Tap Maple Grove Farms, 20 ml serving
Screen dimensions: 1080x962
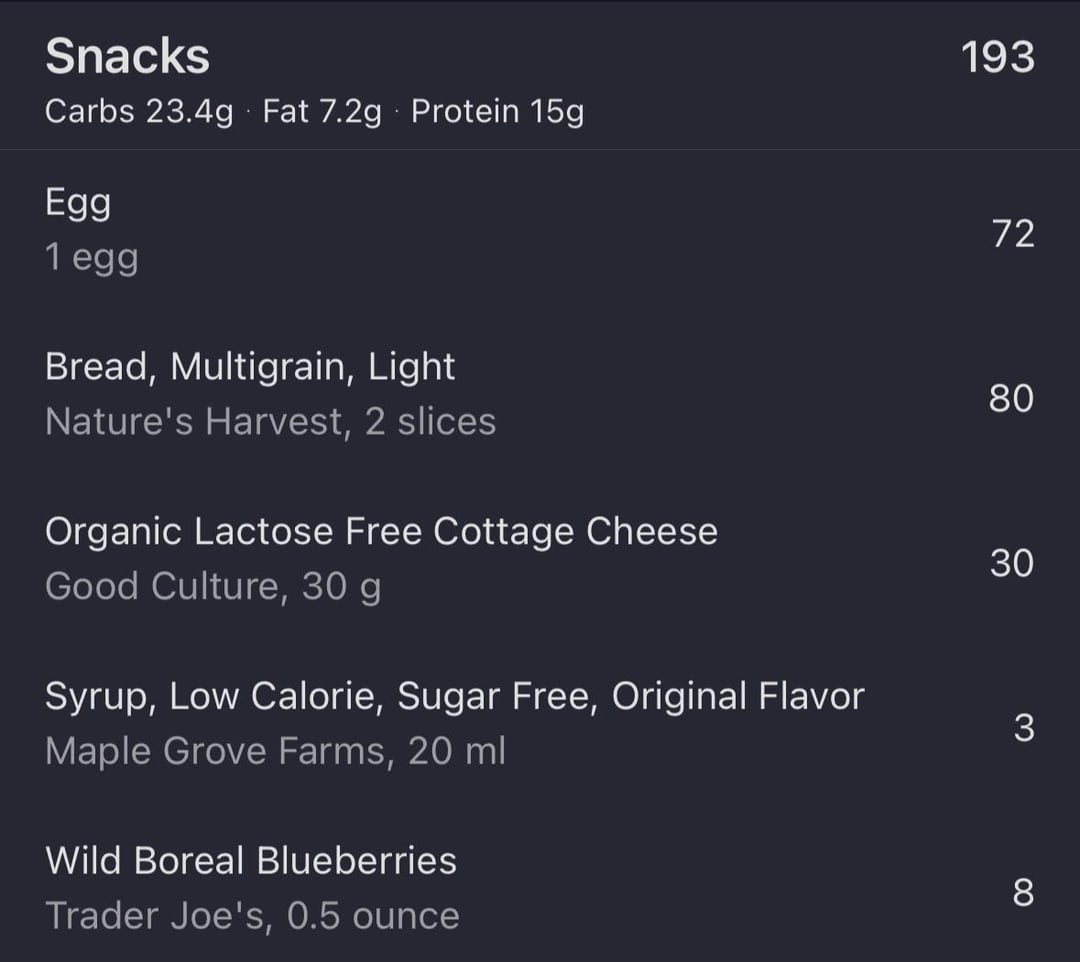tap(276, 751)
